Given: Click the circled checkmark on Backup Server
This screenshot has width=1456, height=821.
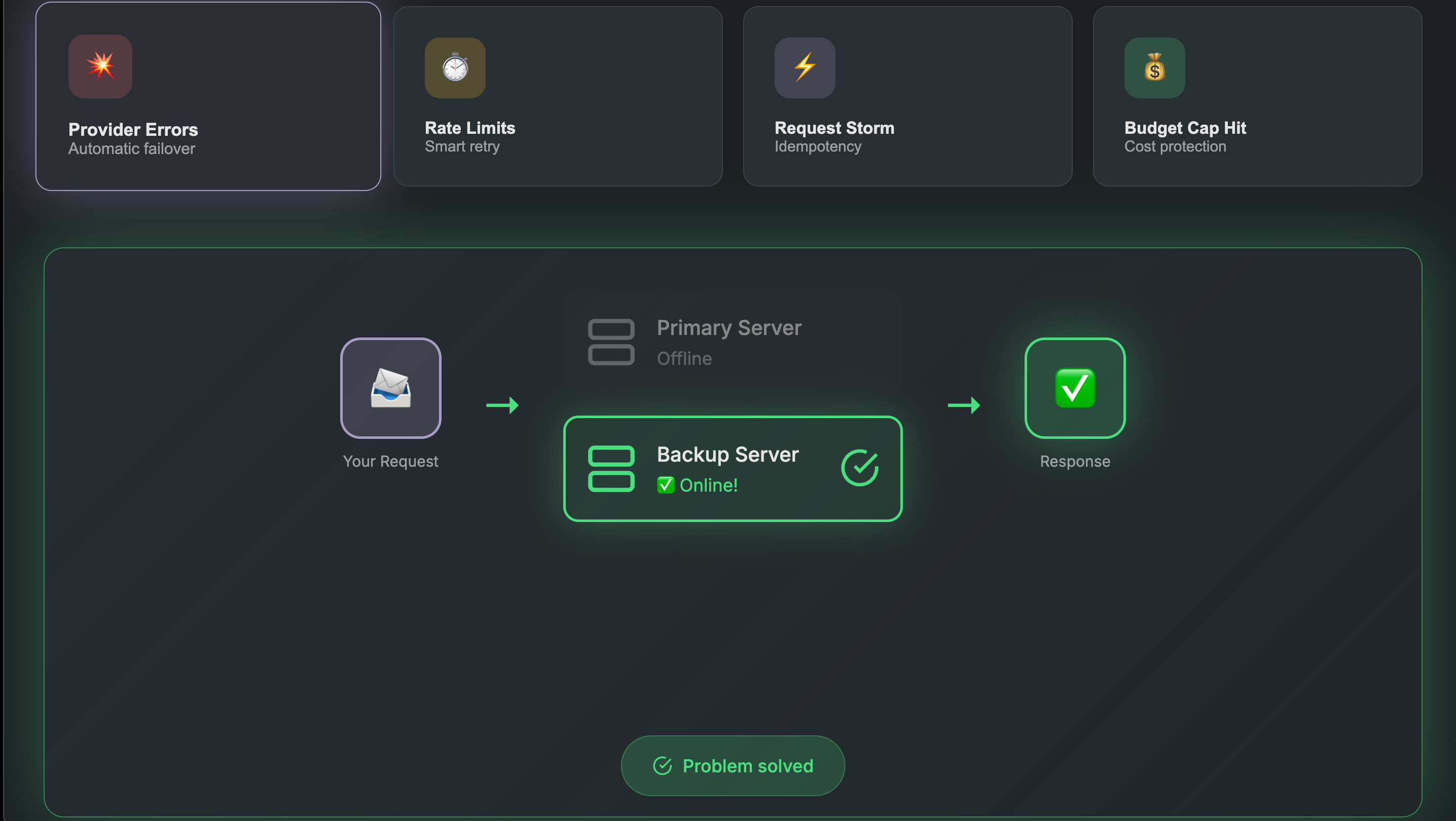Looking at the screenshot, I should (859, 468).
